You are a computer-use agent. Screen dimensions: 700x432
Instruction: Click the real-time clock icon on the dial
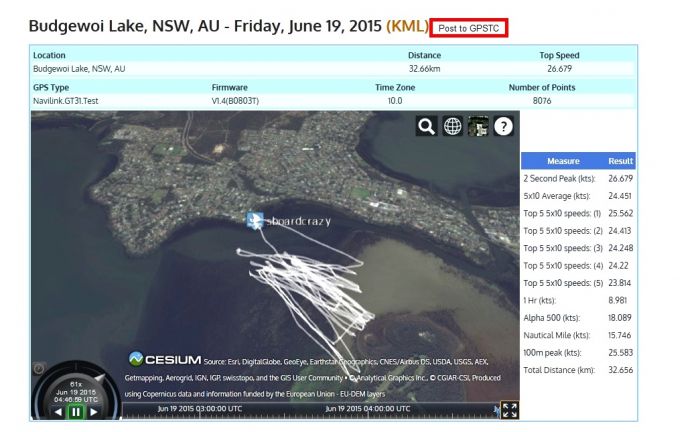point(39,369)
